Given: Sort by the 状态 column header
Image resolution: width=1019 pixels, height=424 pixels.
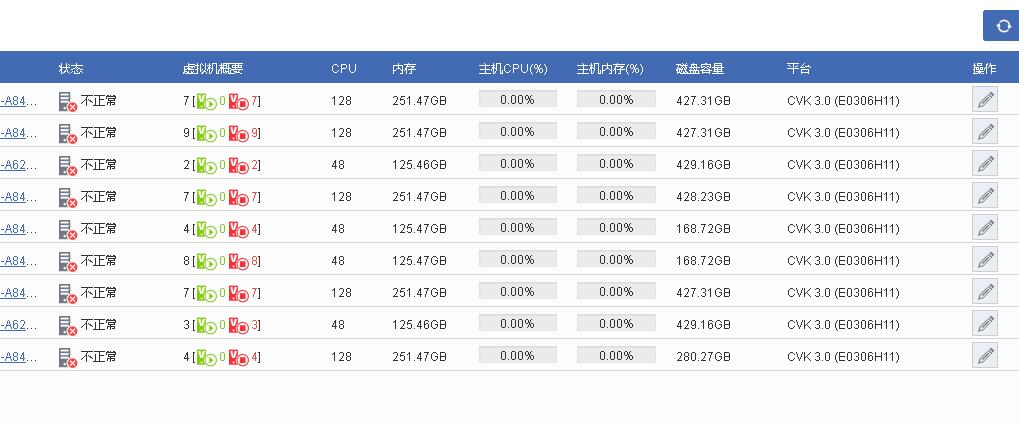Looking at the screenshot, I should (71, 69).
